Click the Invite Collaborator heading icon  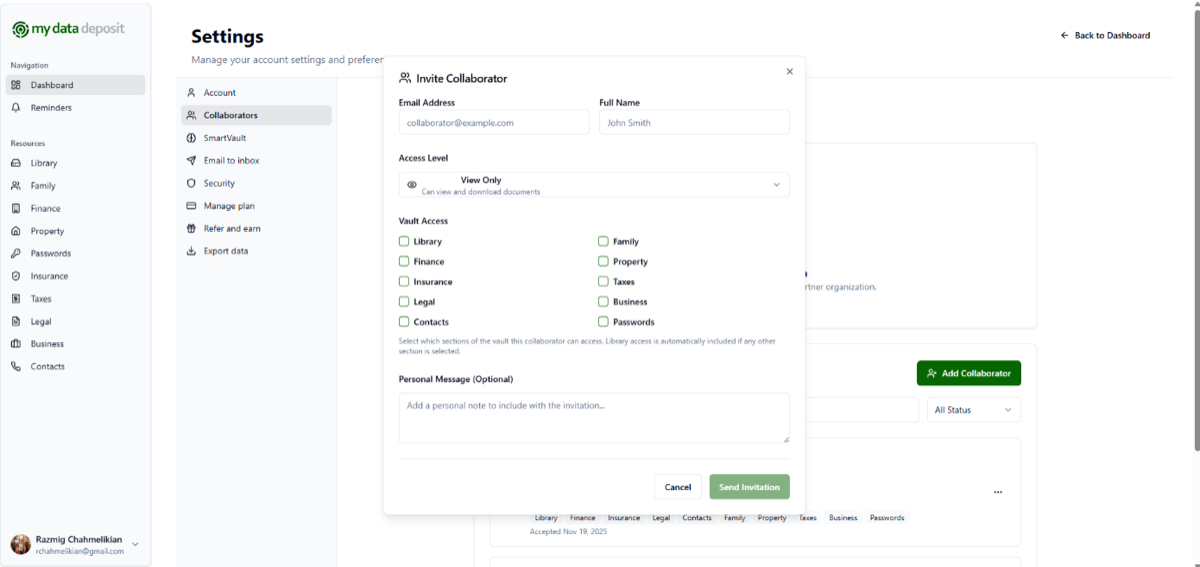pyautogui.click(x=405, y=78)
